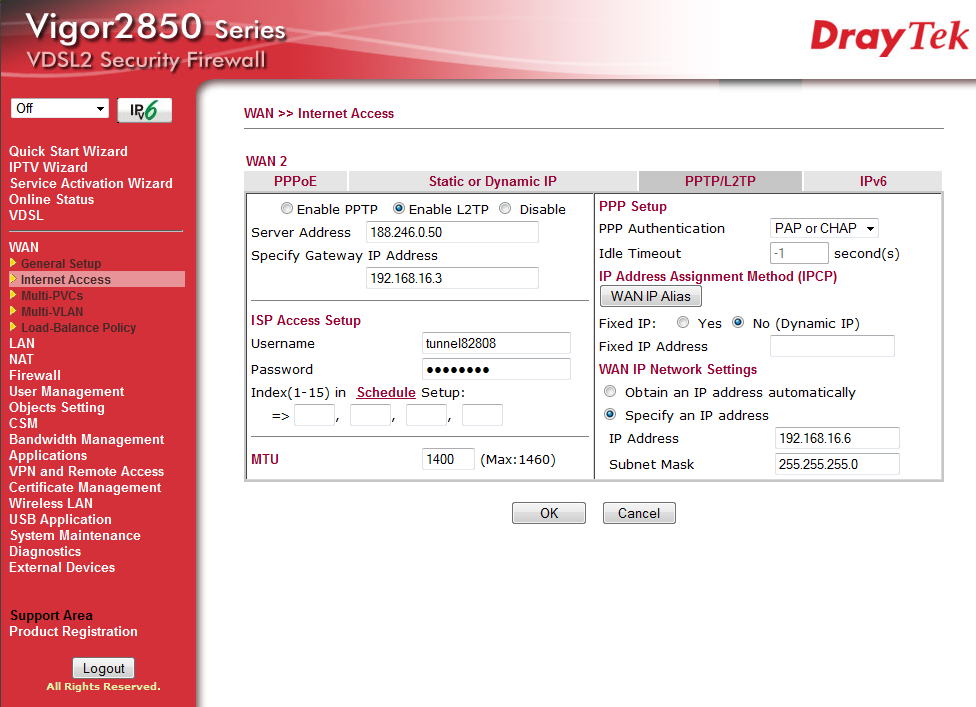Click the Logout button
Viewport: 976px width, 707px height.
pos(103,668)
